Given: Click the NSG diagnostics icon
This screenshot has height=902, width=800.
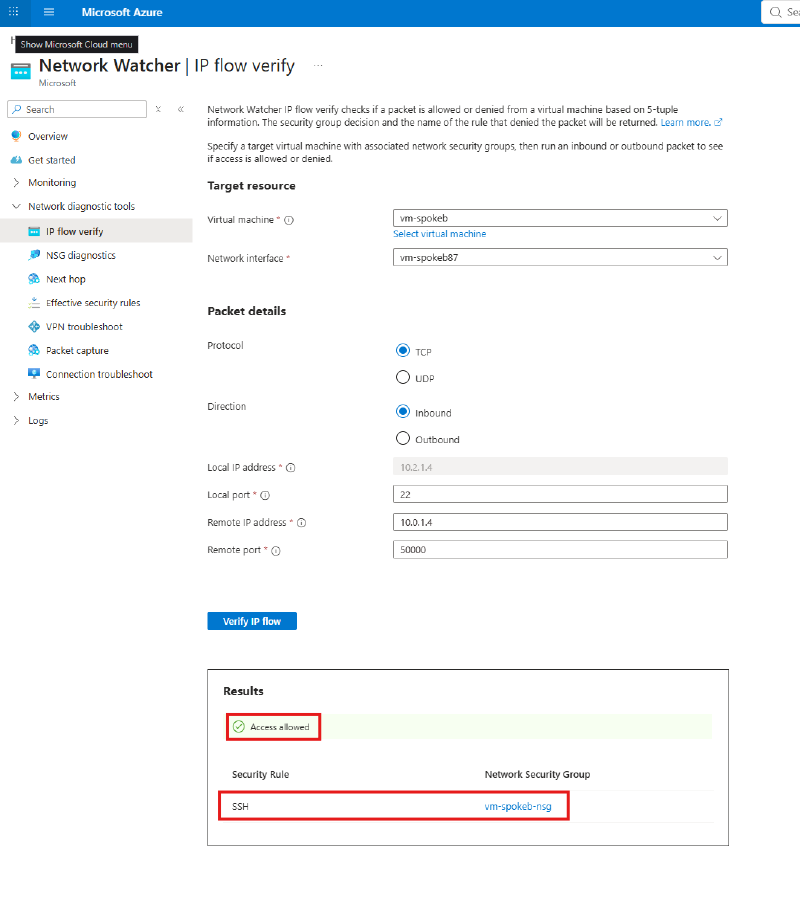Looking at the screenshot, I should click(x=34, y=255).
